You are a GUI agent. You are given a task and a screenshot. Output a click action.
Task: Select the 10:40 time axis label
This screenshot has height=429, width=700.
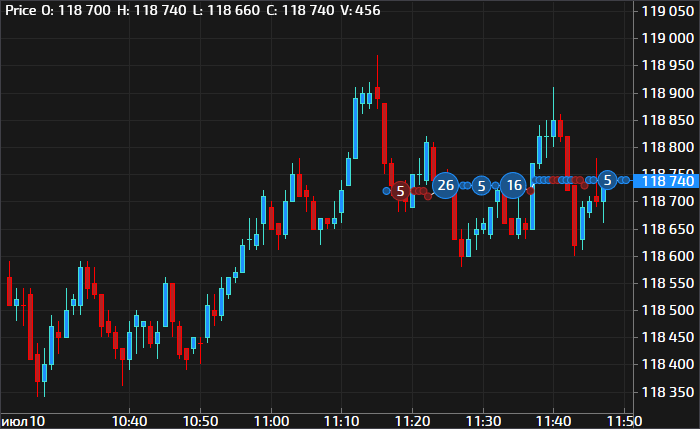pyautogui.click(x=130, y=420)
